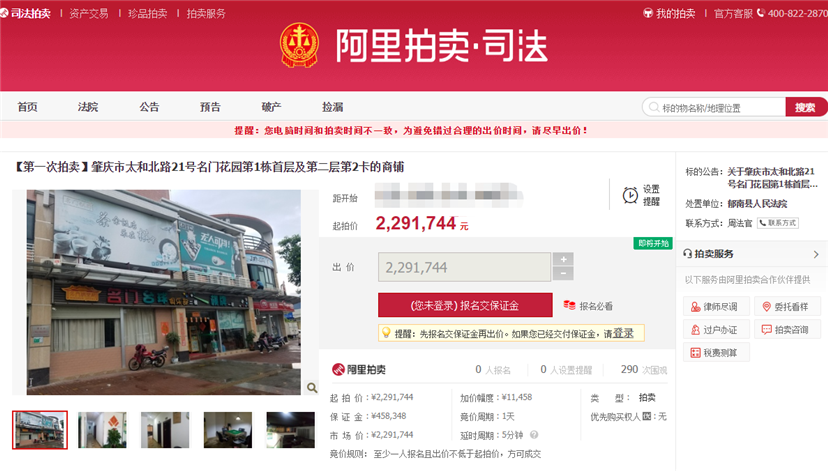Click the court emblem logo

coord(299,45)
